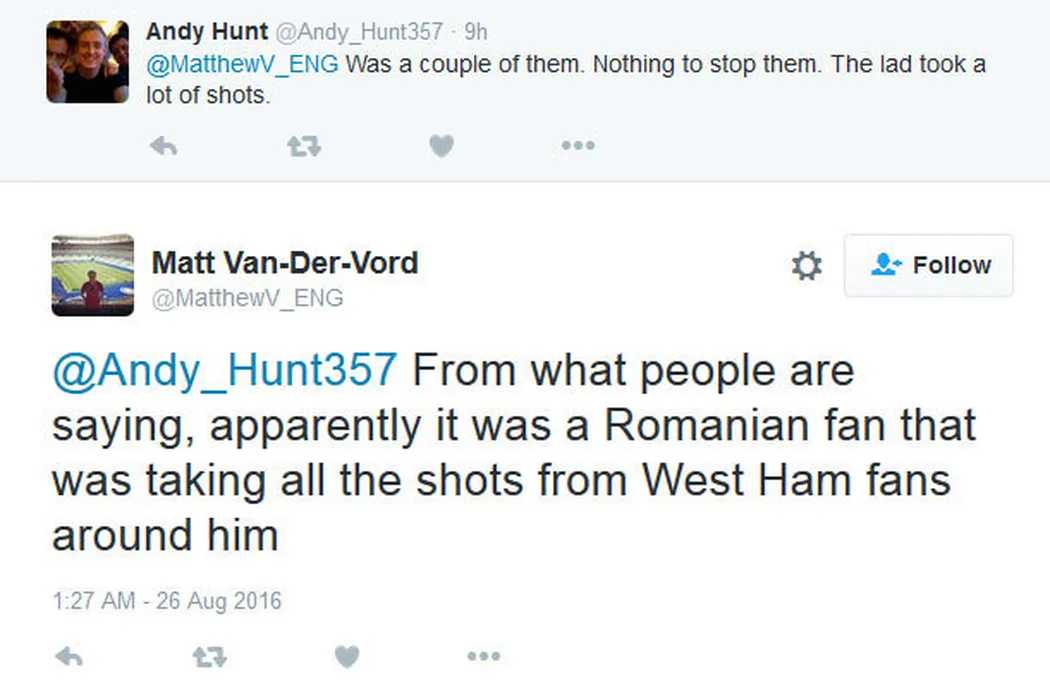Reply to Andy Hunt's tweet
The image size is (1050, 700).
[x=163, y=146]
